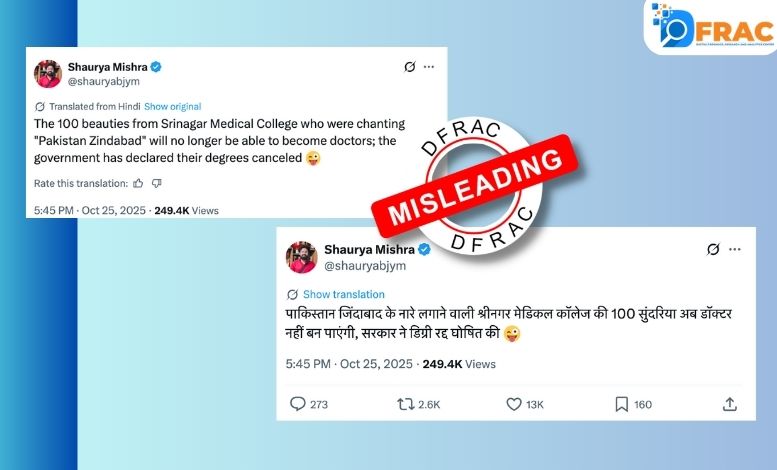The width and height of the screenshot is (777, 470).
Task: Open the Shaurya Mishra avatar in the upper tweet
Action: click(48, 74)
